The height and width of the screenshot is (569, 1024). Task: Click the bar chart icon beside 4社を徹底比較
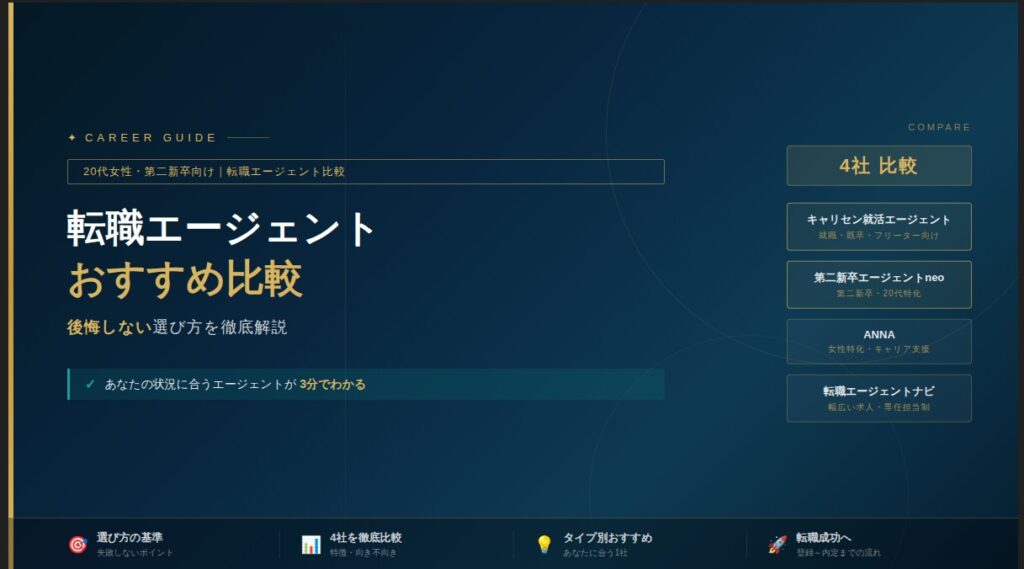click(x=311, y=544)
